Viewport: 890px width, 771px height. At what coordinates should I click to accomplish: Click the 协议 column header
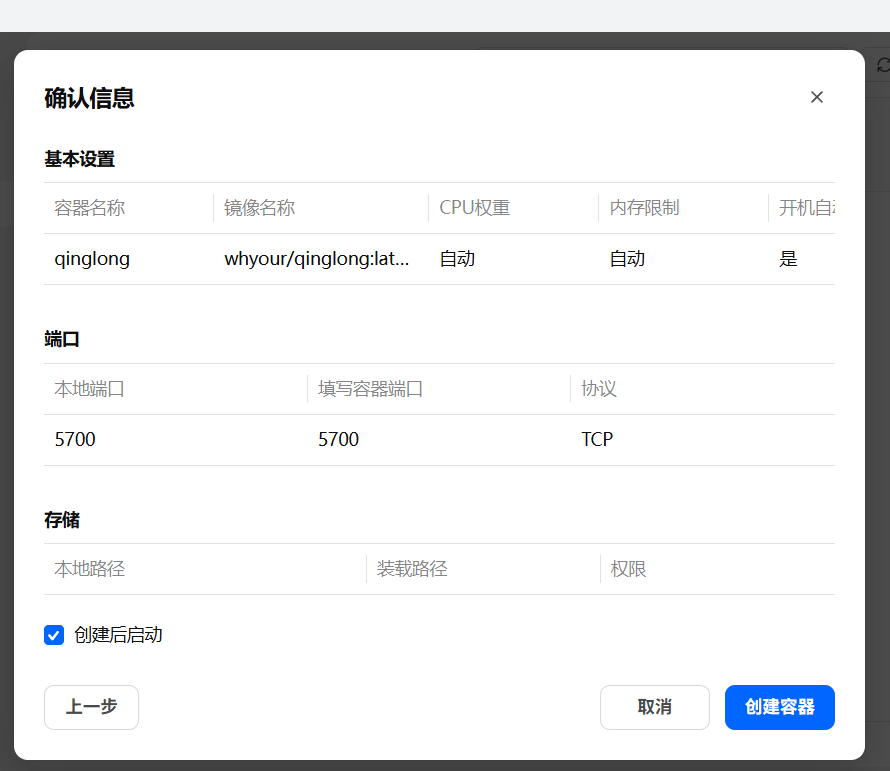click(599, 389)
